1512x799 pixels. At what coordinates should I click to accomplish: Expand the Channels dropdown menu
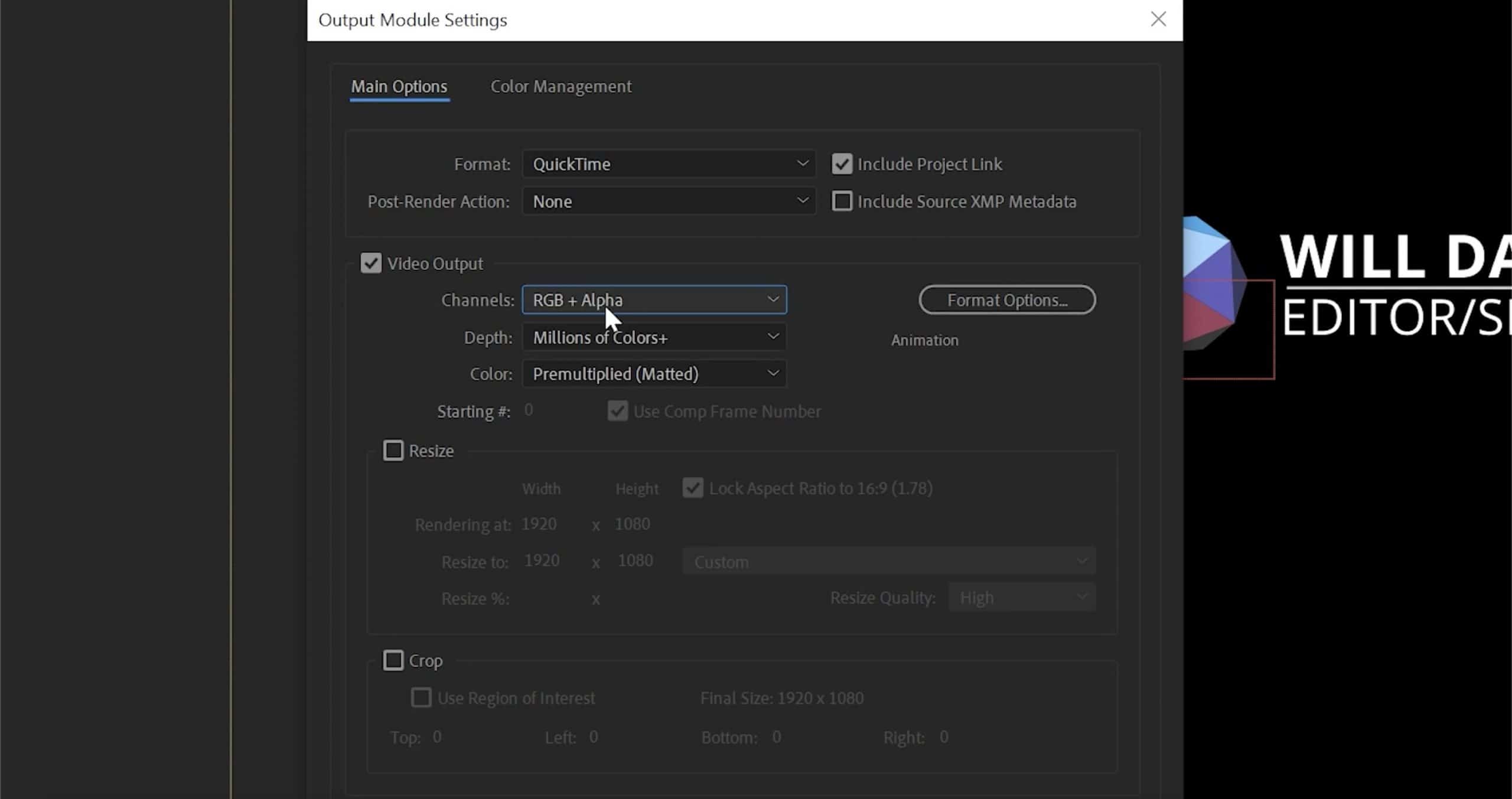click(x=655, y=299)
